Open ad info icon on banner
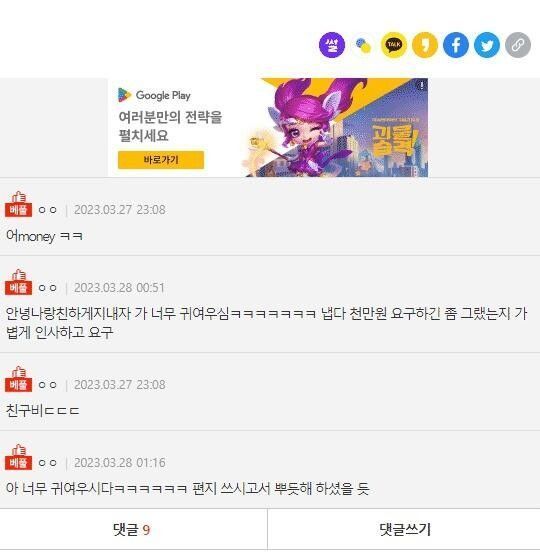This screenshot has height=553, width=540. point(421,85)
